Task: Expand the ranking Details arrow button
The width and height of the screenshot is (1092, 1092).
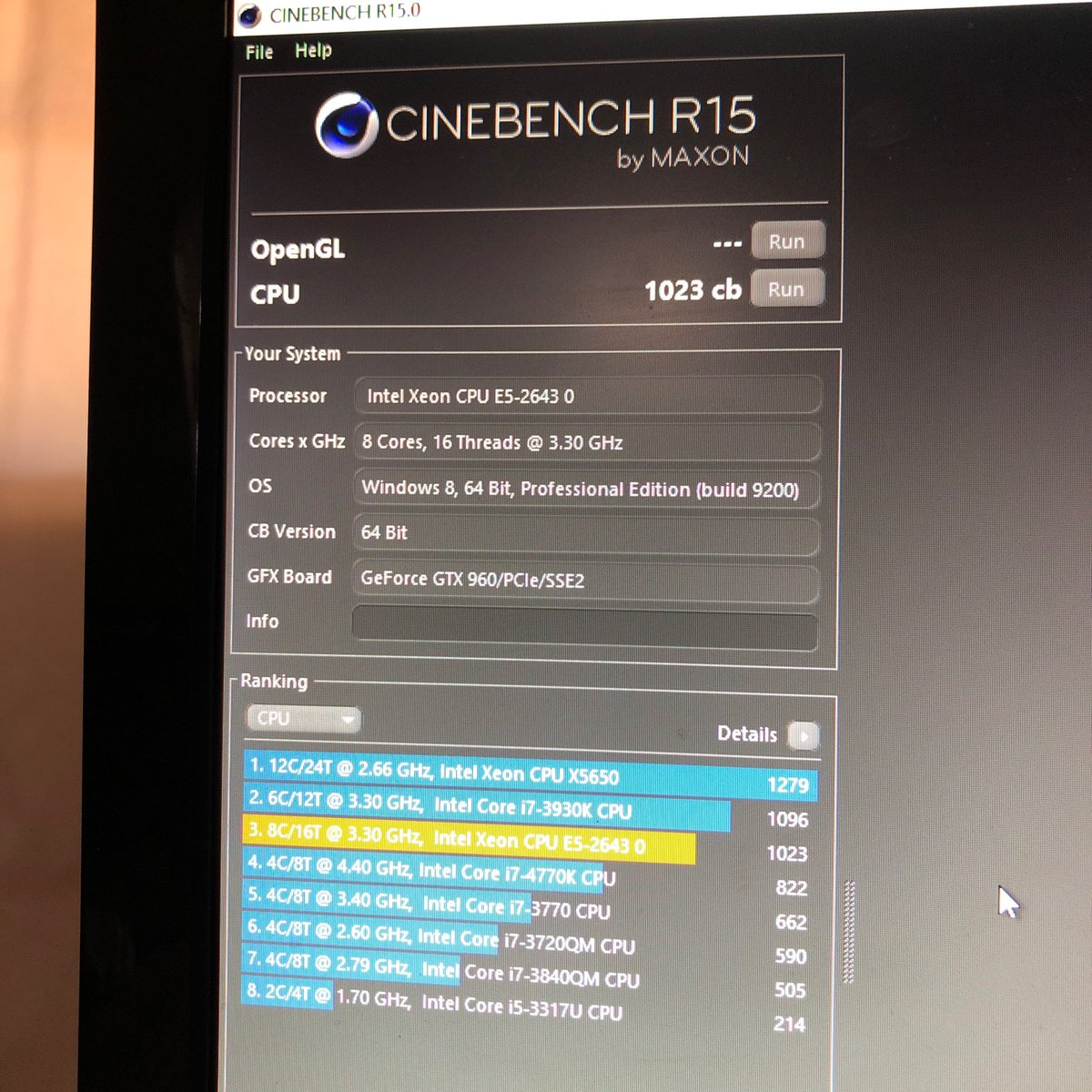Action: pyautogui.click(x=803, y=734)
